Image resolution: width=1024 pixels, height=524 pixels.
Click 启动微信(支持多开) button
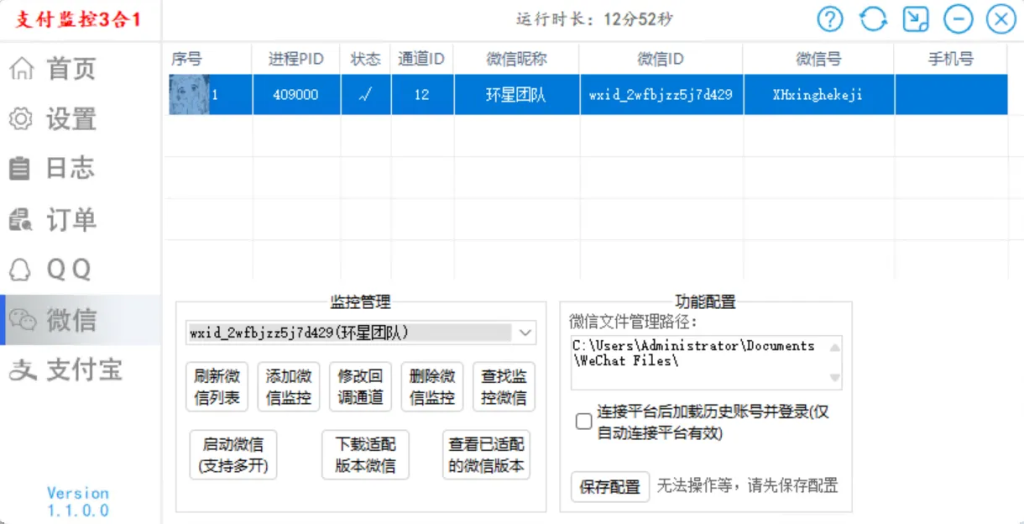(233, 455)
